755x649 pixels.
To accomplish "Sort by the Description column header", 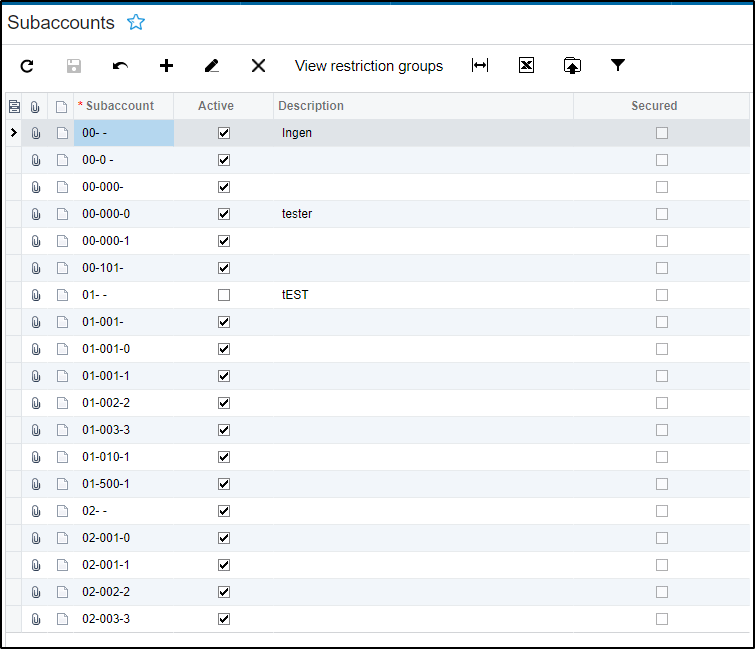I will pyautogui.click(x=423, y=106).
